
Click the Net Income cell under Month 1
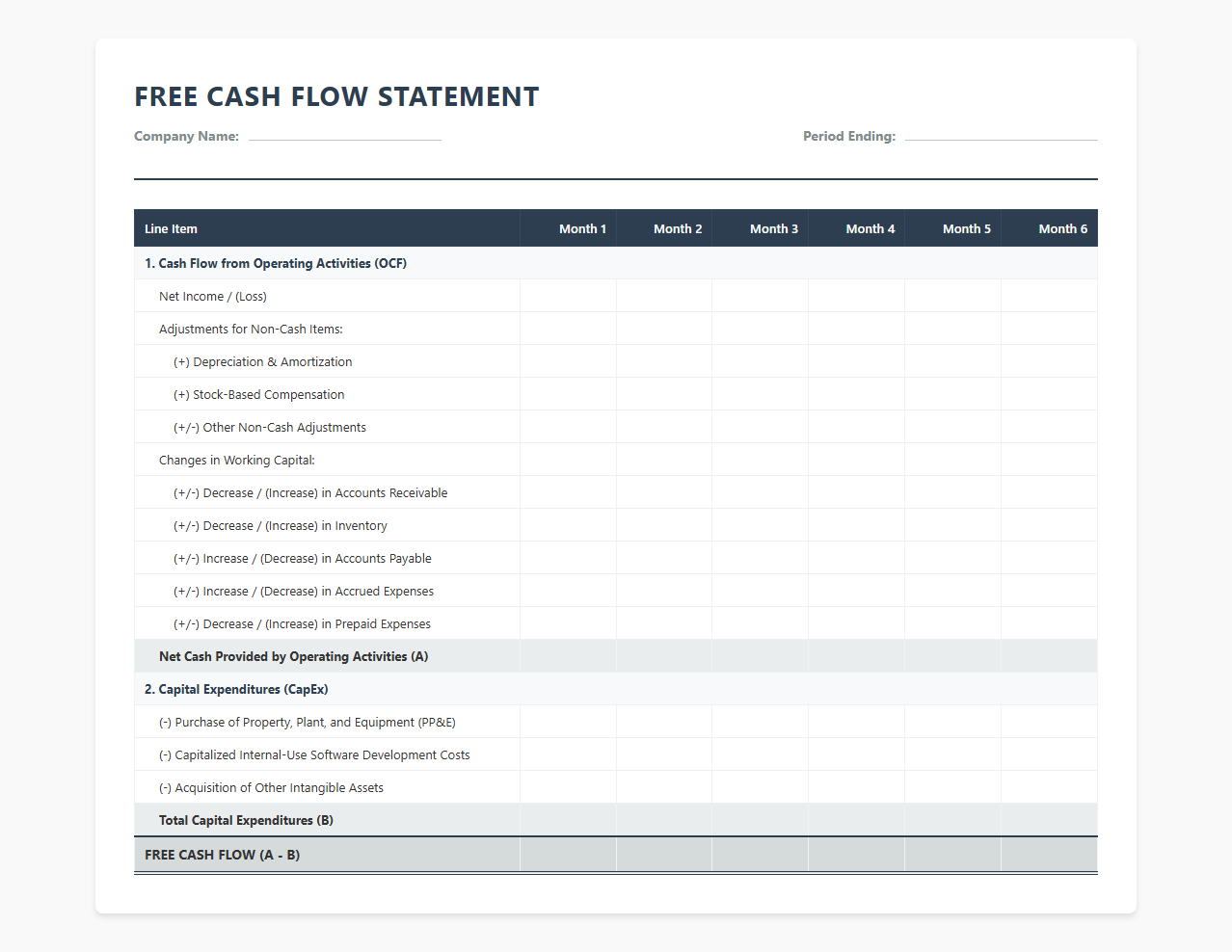[x=568, y=296]
